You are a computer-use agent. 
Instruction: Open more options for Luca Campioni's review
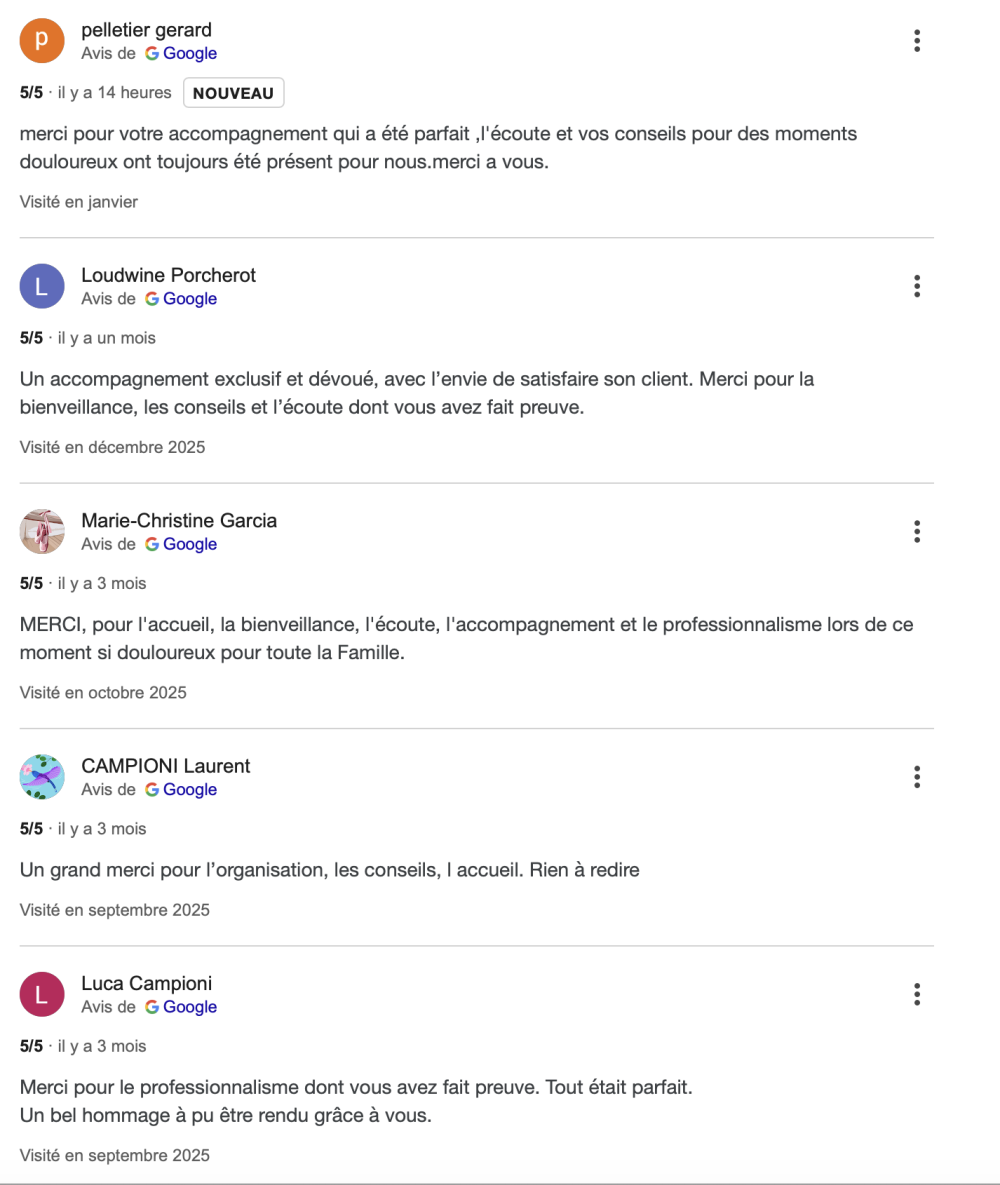tap(916, 994)
